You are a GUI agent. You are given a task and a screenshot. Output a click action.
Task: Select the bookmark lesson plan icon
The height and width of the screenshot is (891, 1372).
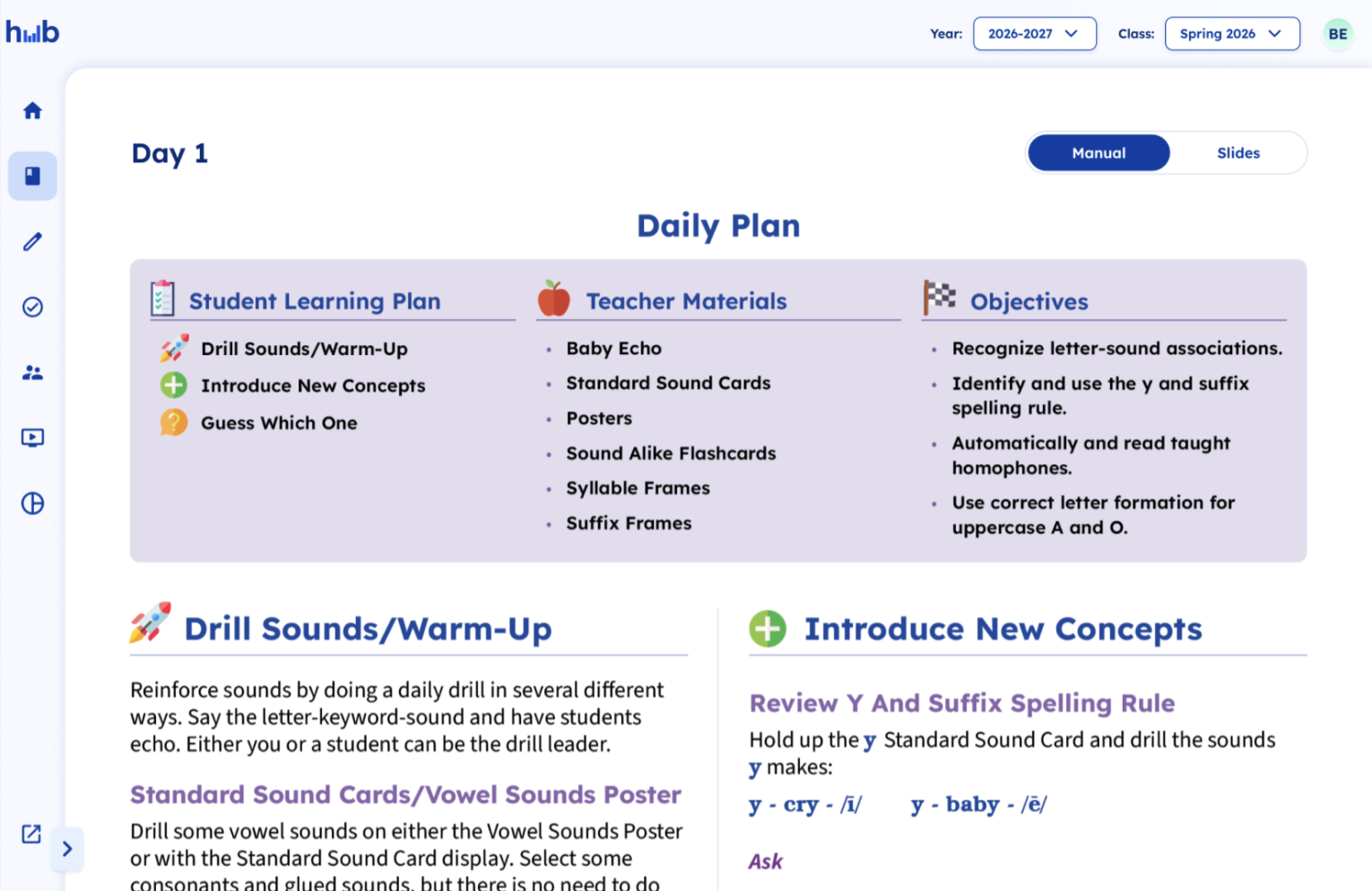pos(32,176)
